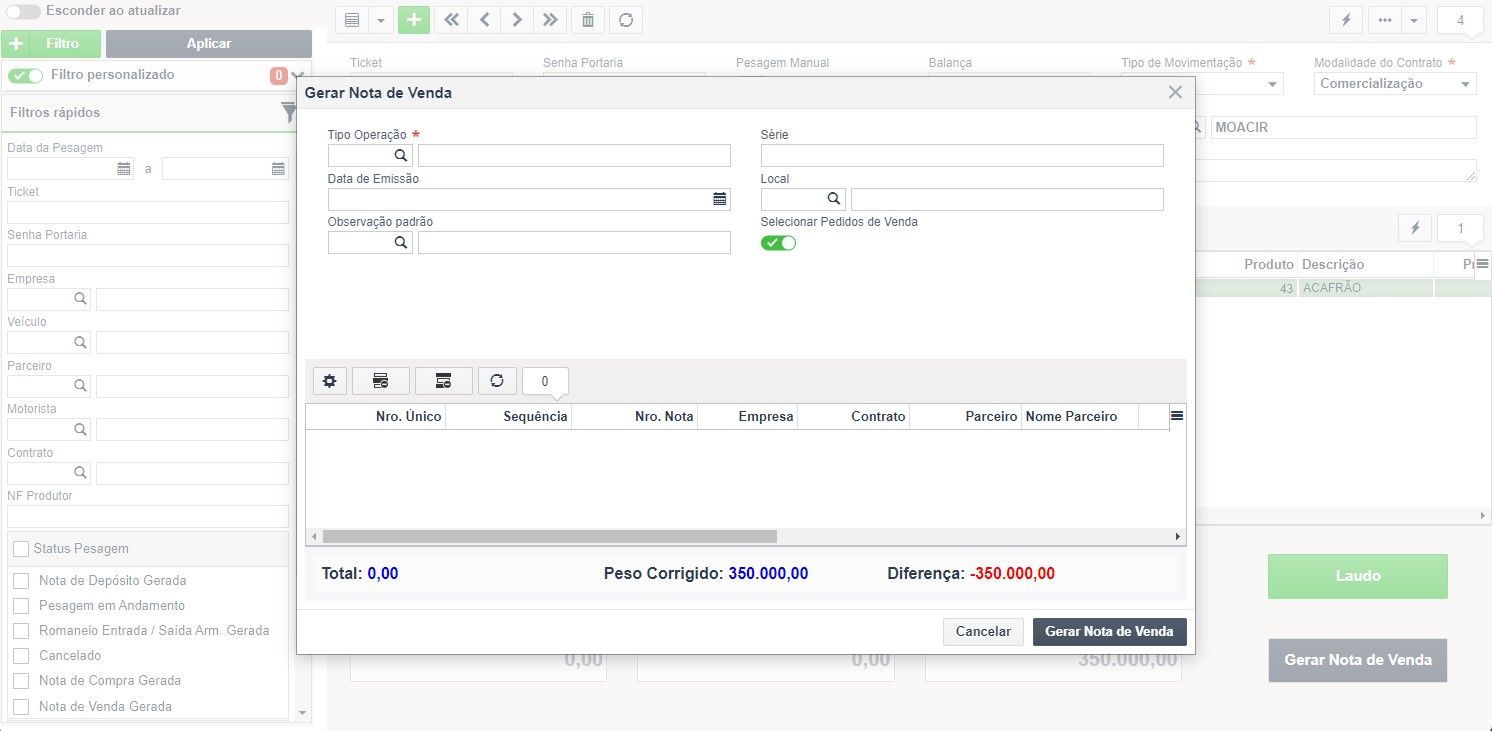Image resolution: width=1492 pixels, height=731 pixels.
Task: Click the Observação padrão search magnifier icon
Action: click(x=400, y=243)
